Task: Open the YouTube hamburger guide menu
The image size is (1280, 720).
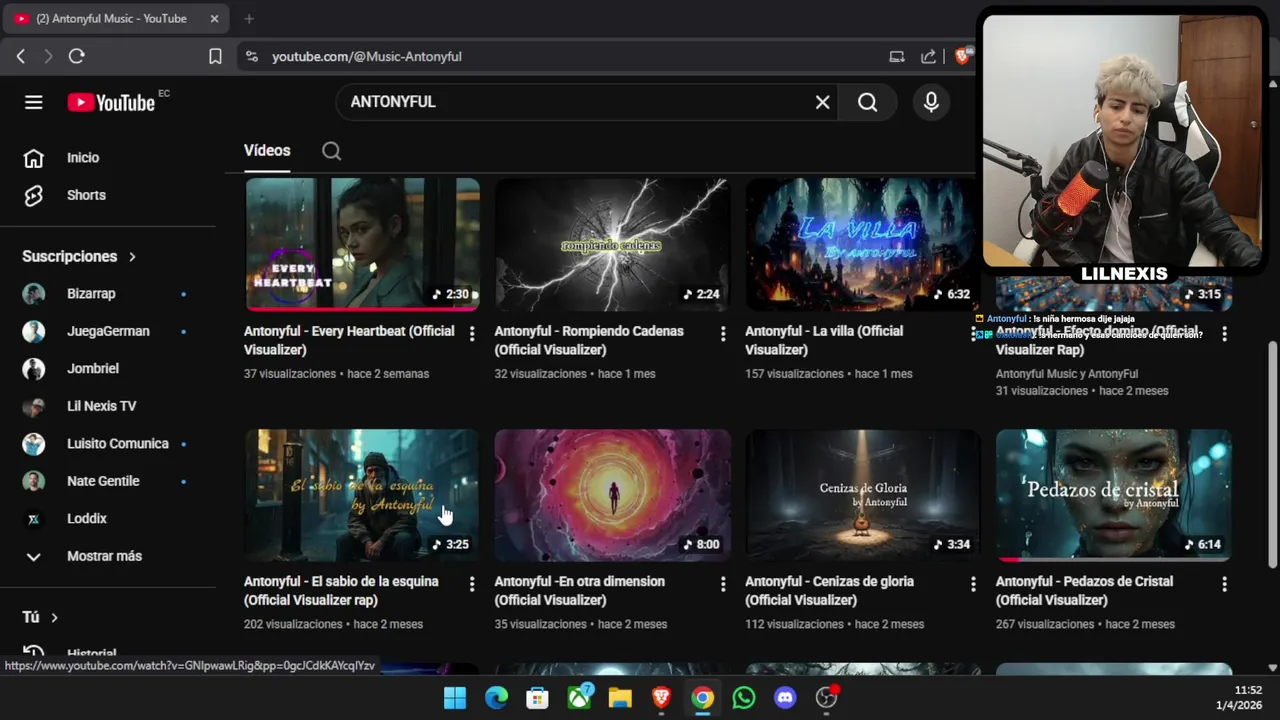Action: click(34, 102)
